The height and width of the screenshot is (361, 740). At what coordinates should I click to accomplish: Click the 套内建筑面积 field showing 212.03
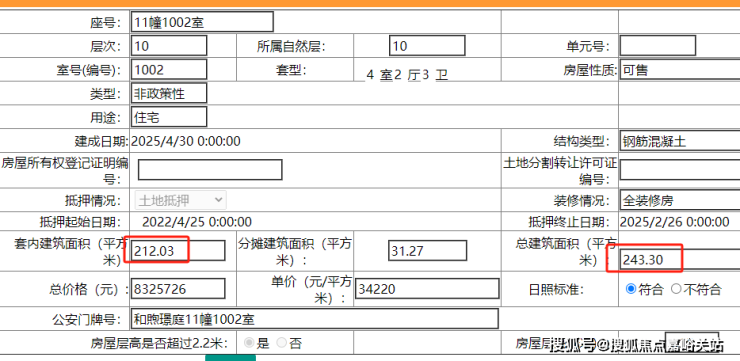[178, 251]
